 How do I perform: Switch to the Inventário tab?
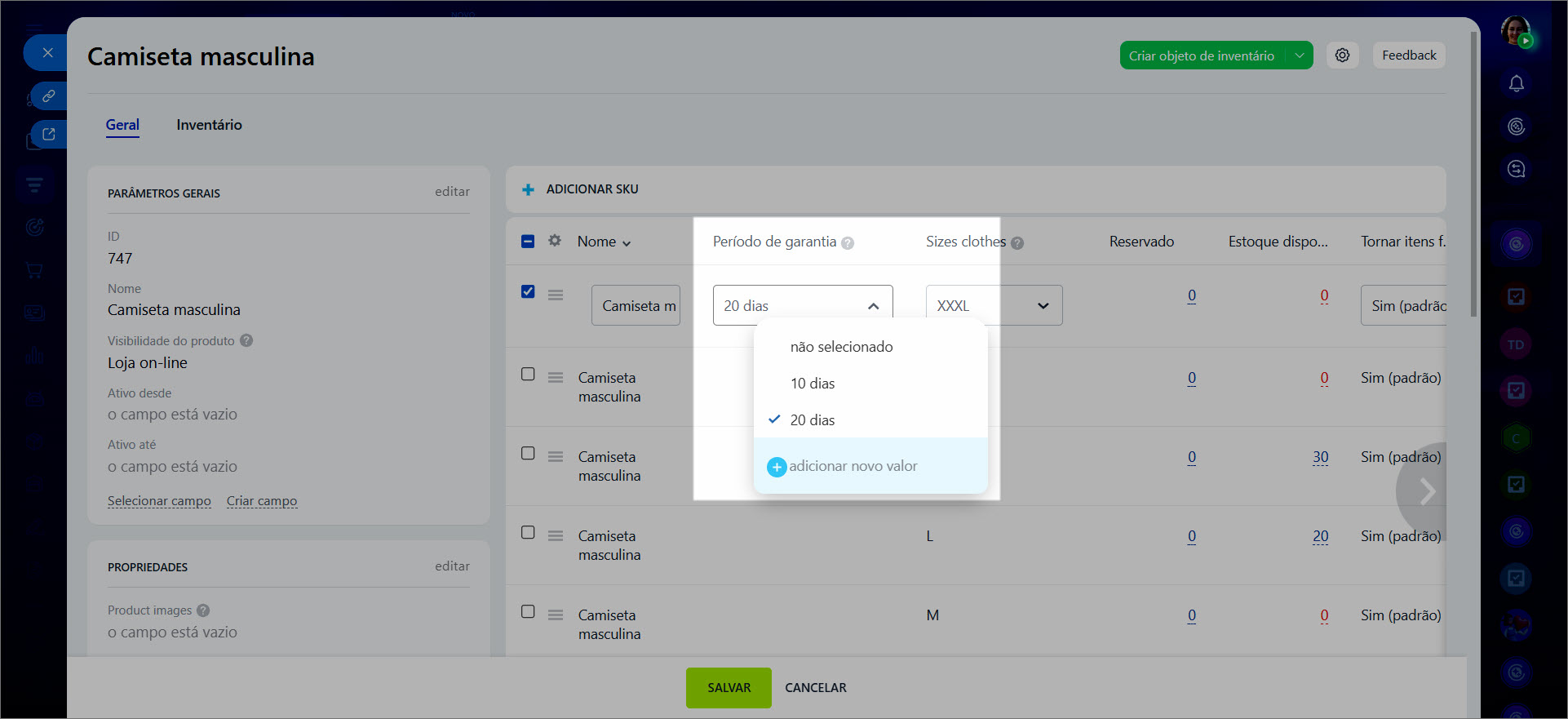(209, 125)
